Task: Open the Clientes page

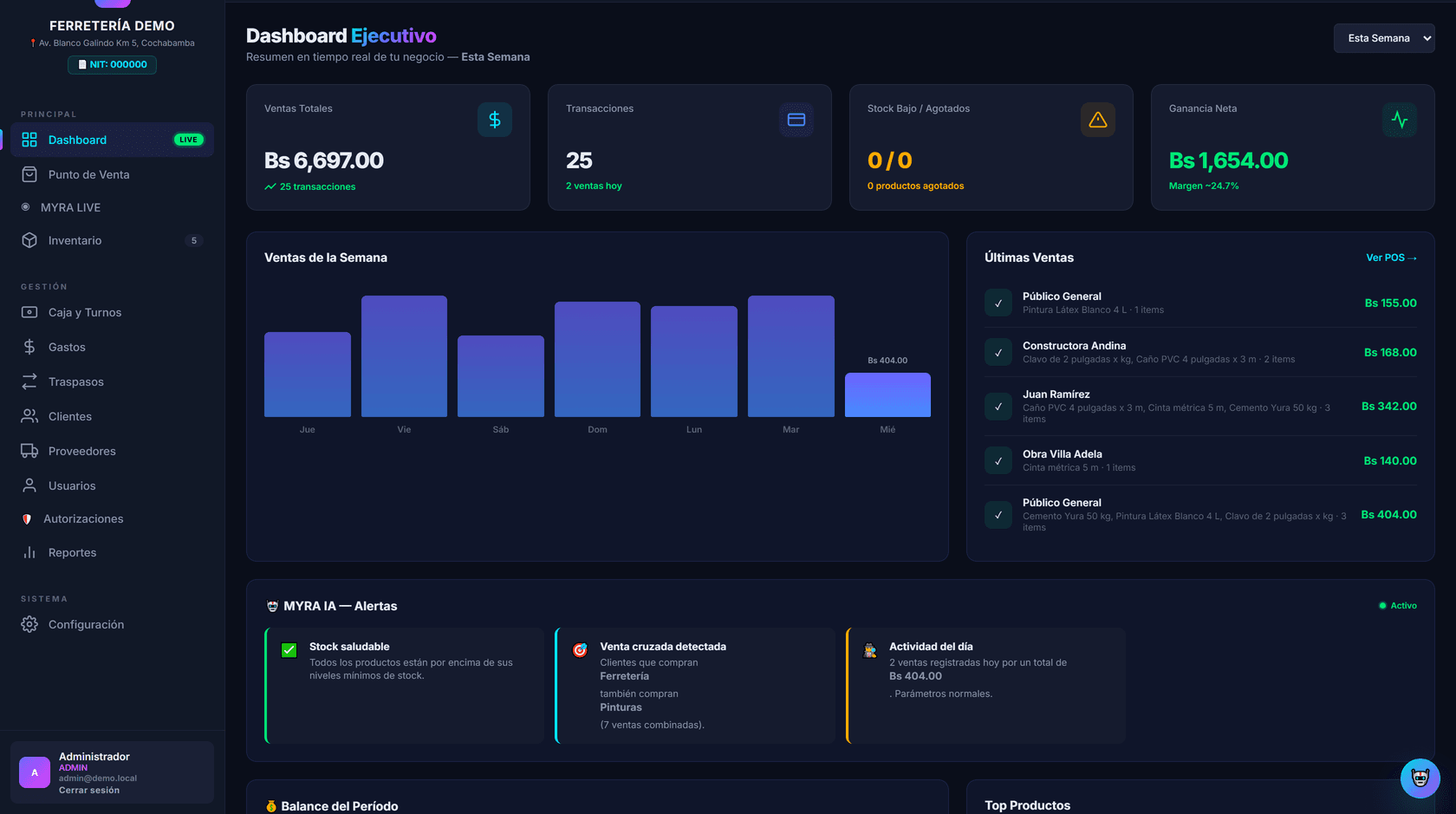Action: tap(112, 416)
